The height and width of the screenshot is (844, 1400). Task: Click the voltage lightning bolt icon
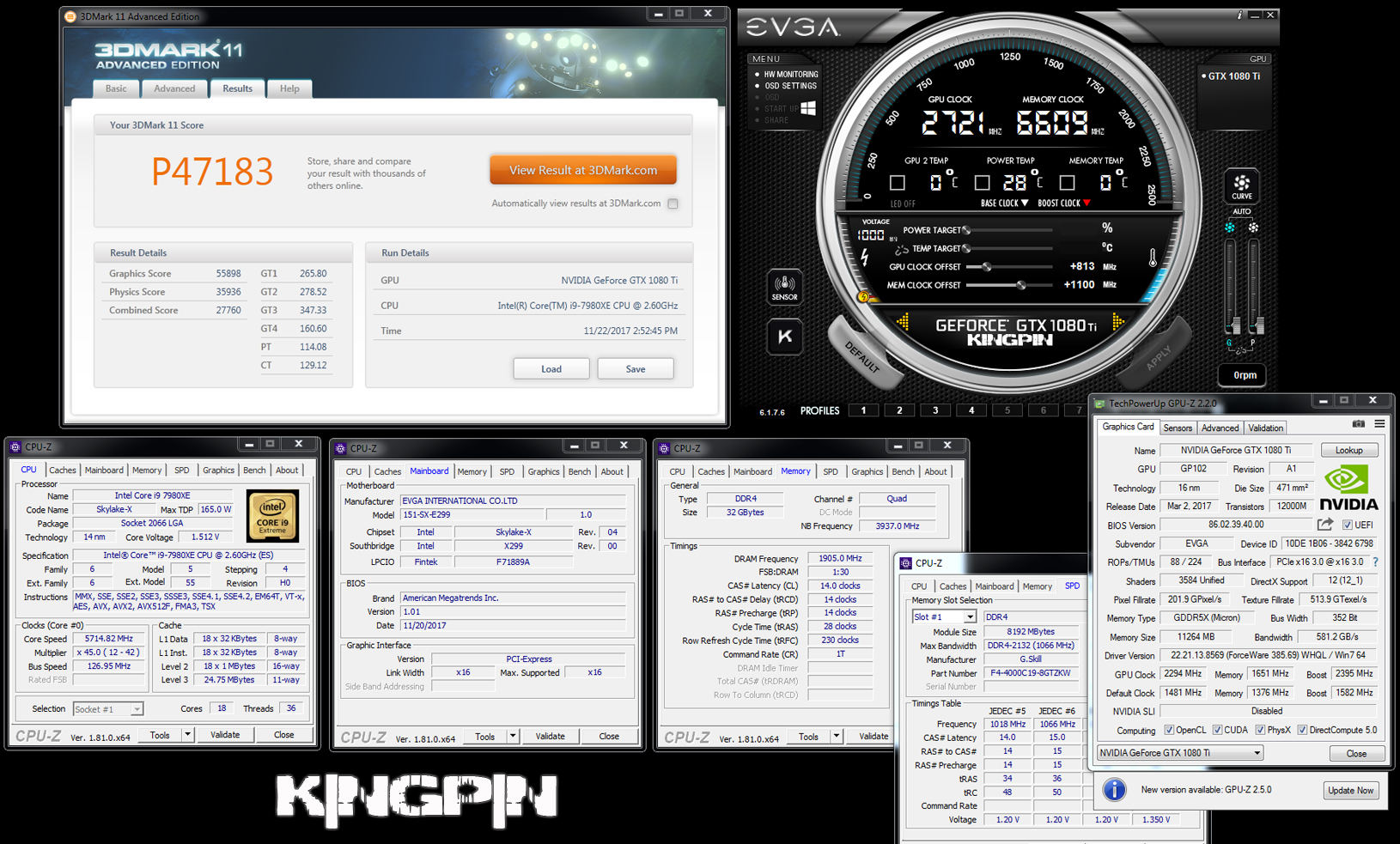pos(864,257)
